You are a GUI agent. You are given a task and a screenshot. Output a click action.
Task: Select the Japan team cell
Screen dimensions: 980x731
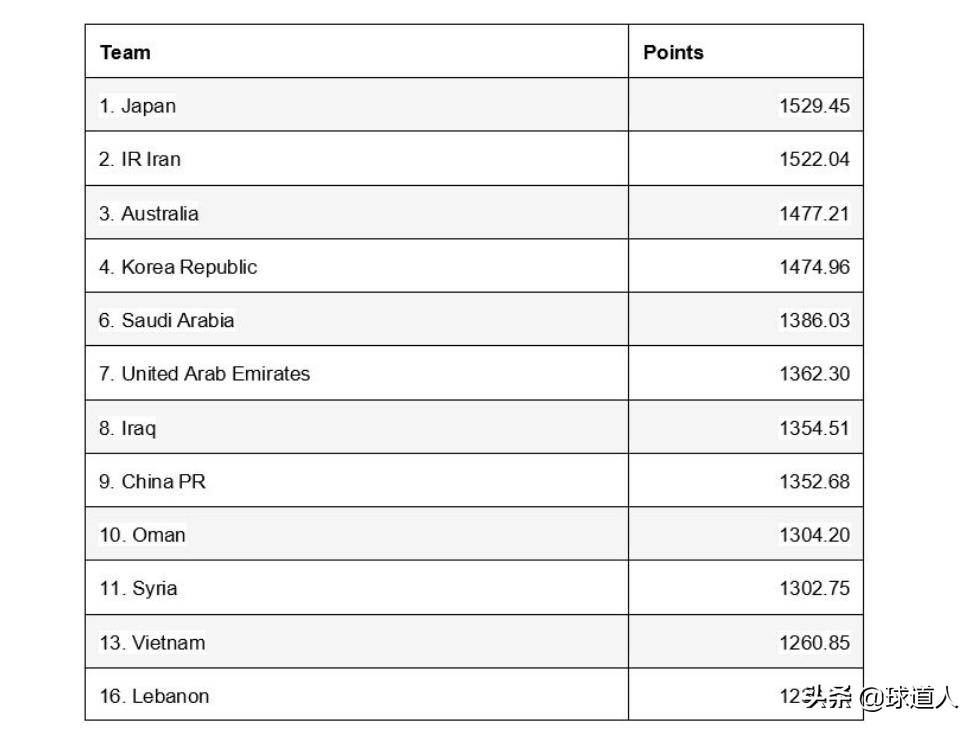coord(138,105)
